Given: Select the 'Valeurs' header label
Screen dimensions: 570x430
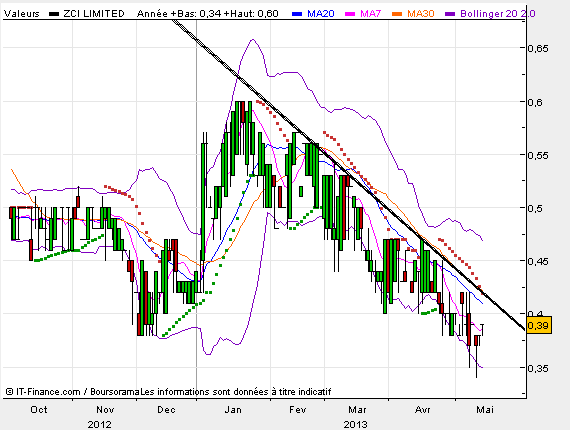Looking at the screenshot, I should (22, 14).
